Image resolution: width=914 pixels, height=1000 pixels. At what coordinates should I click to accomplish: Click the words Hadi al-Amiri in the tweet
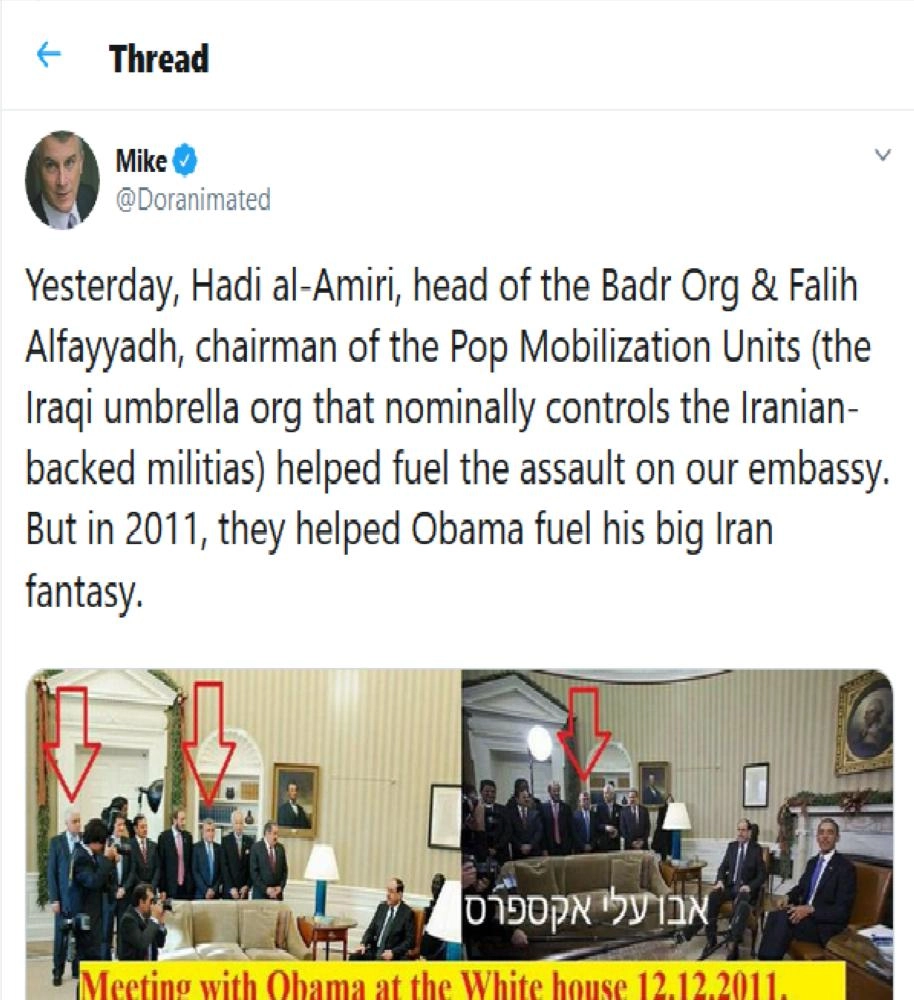coord(292,286)
